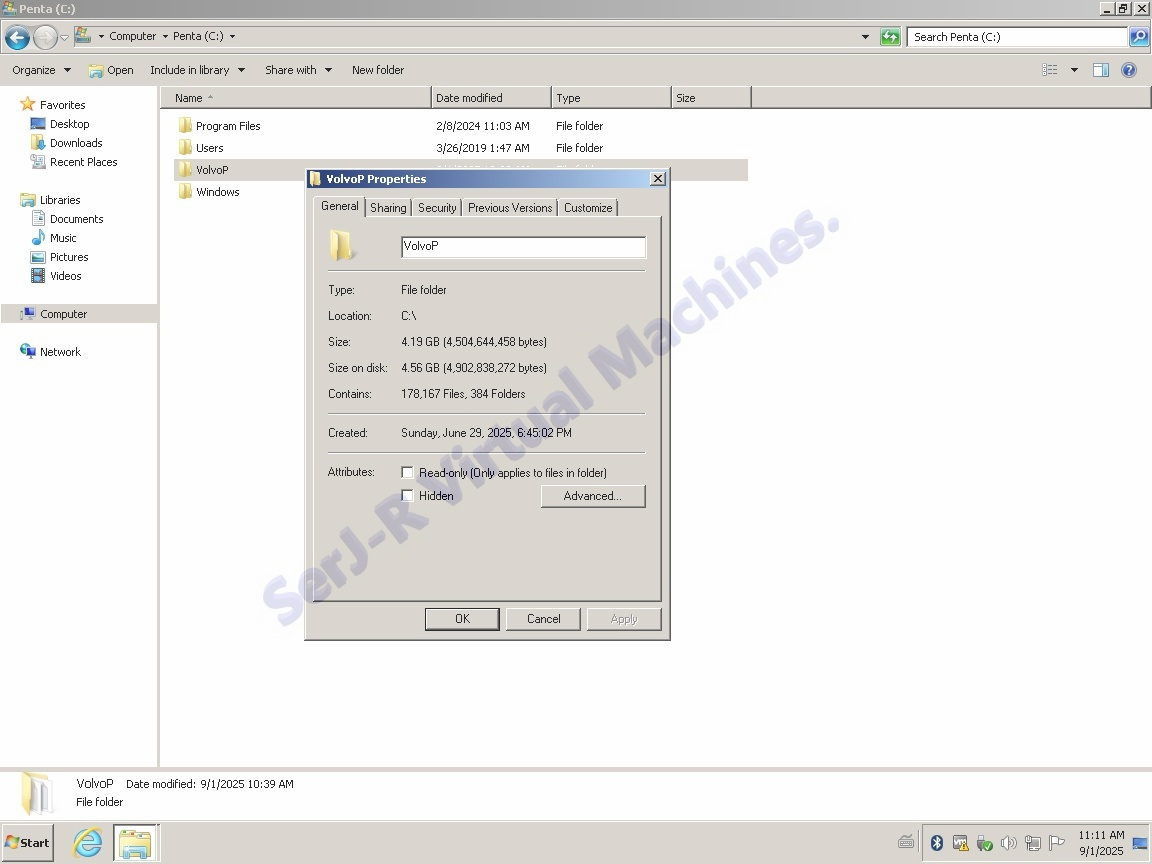This screenshot has width=1152, height=864.
Task: Click the Advanced... button
Action: [592, 496]
